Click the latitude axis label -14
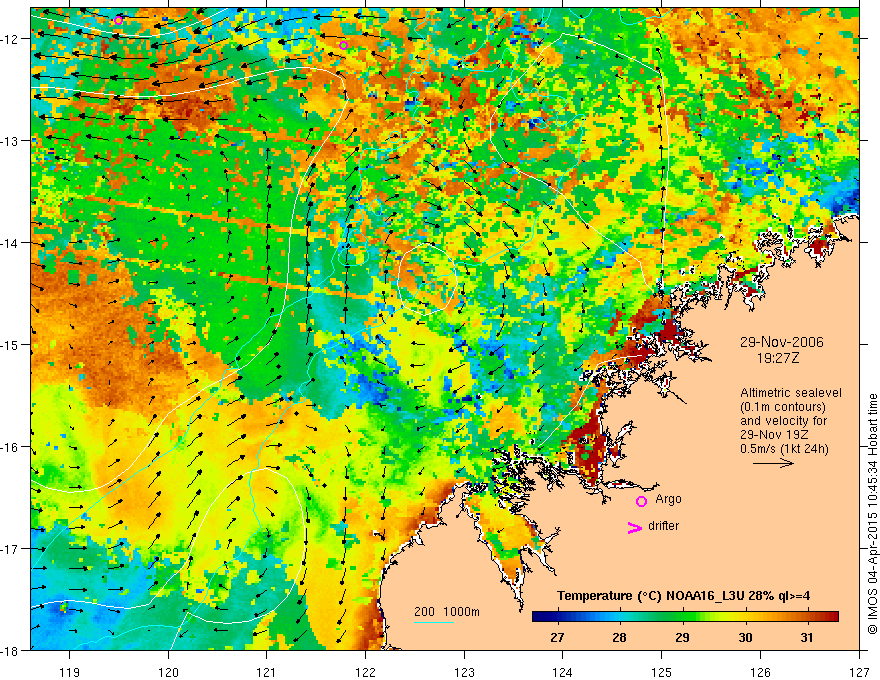880x680 pixels. click(x=10, y=243)
